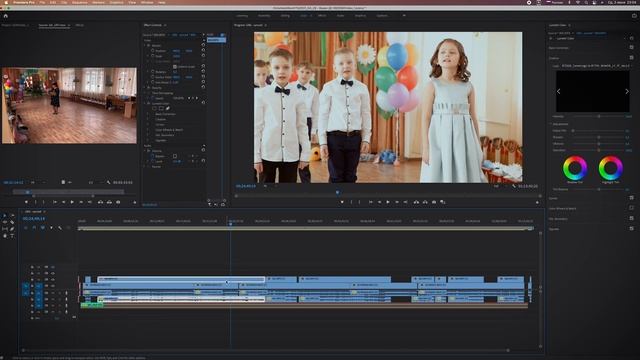Open workspace overflow chevron menu
The height and width of the screenshot is (360, 640).
click(x=404, y=16)
